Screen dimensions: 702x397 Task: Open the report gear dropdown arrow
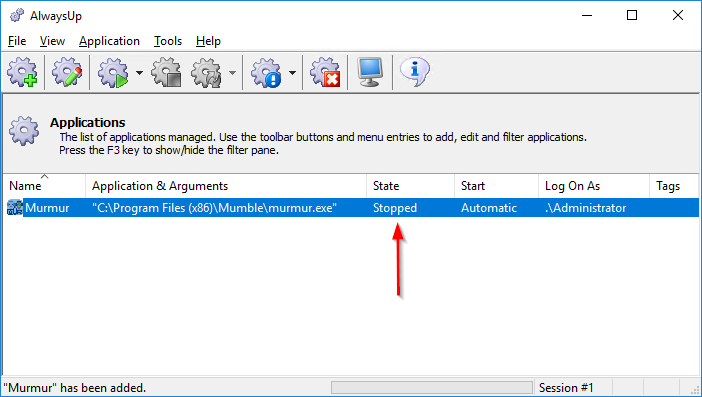coord(292,73)
